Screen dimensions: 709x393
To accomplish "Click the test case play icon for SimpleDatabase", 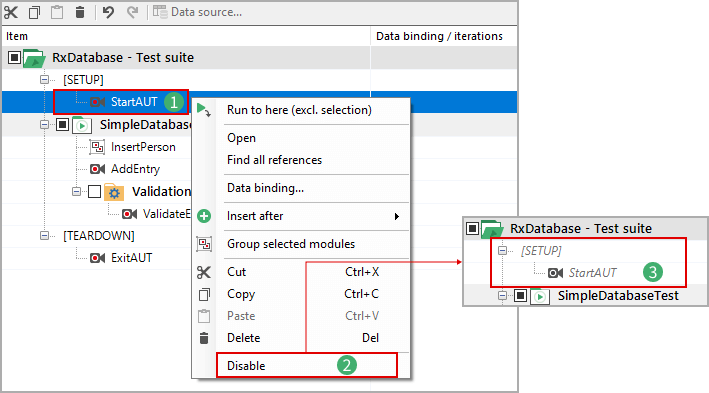I will 82,125.
